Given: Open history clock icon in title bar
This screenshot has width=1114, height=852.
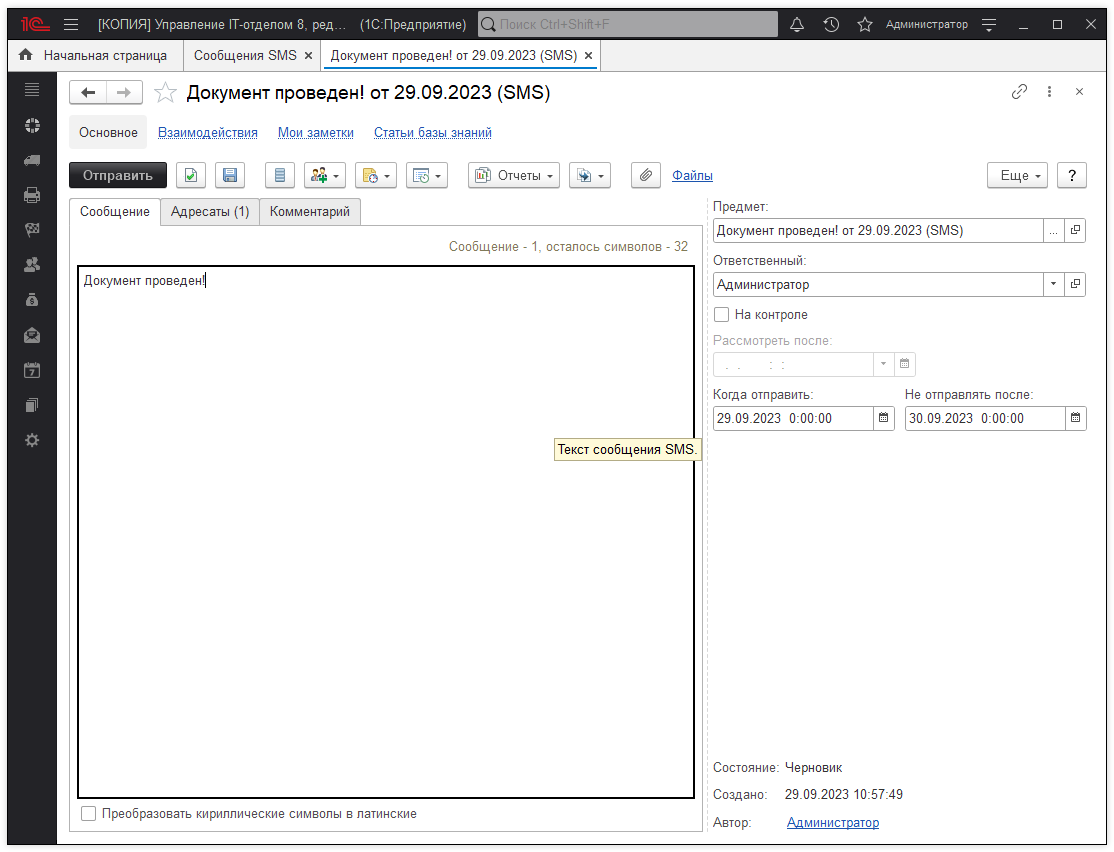Looking at the screenshot, I should [x=831, y=24].
